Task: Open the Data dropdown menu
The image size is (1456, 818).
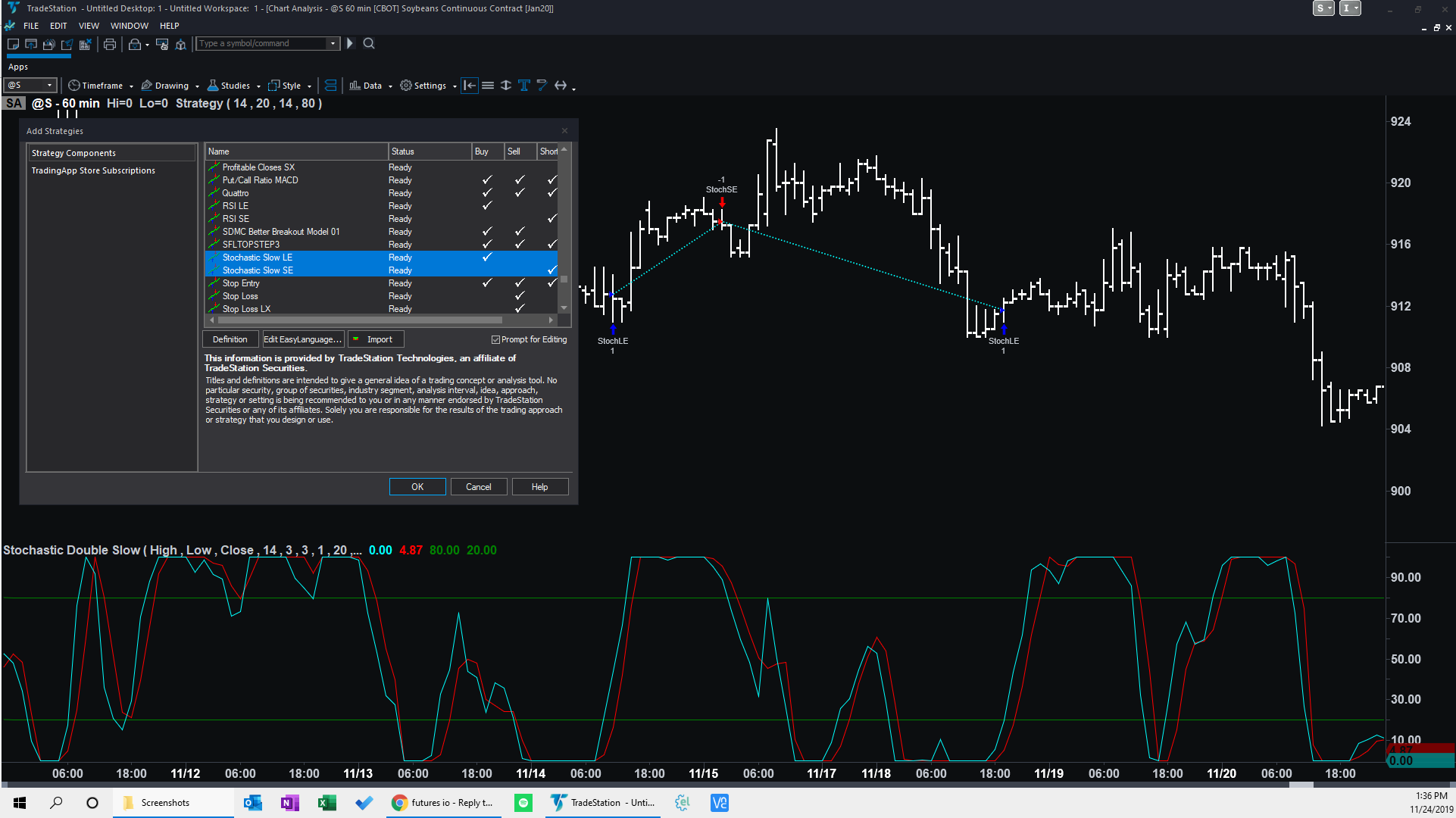Action: click(x=371, y=86)
